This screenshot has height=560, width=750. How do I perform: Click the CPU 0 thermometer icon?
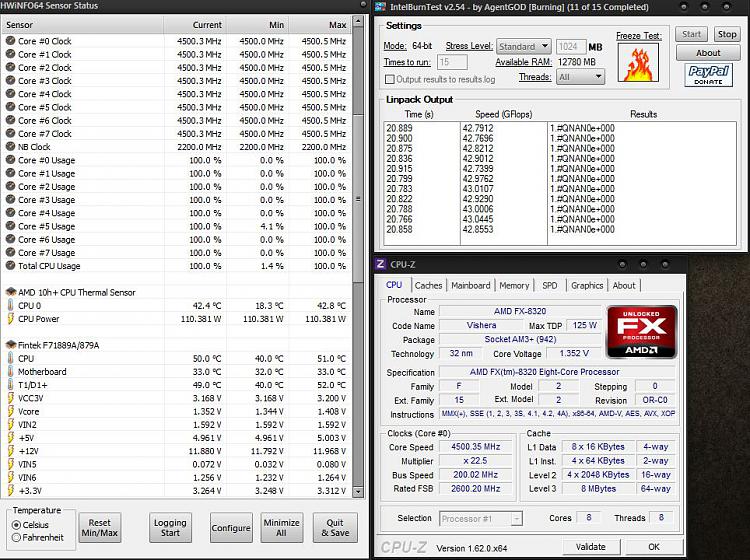(x=11, y=306)
